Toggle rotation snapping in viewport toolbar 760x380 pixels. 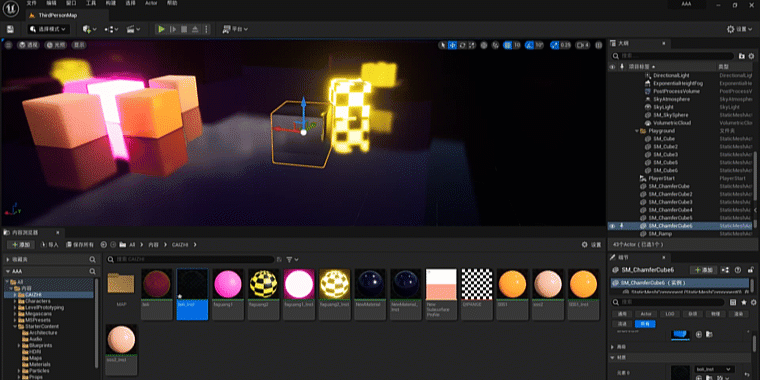(x=529, y=45)
